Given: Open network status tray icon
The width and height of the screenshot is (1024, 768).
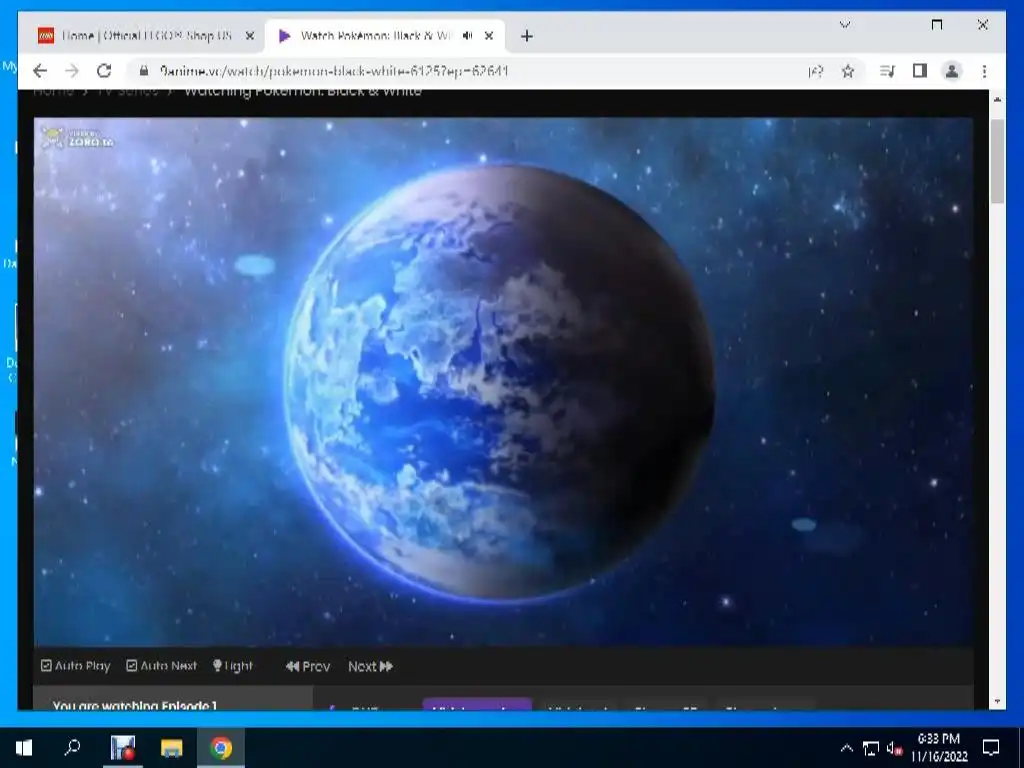Looking at the screenshot, I should (x=871, y=748).
